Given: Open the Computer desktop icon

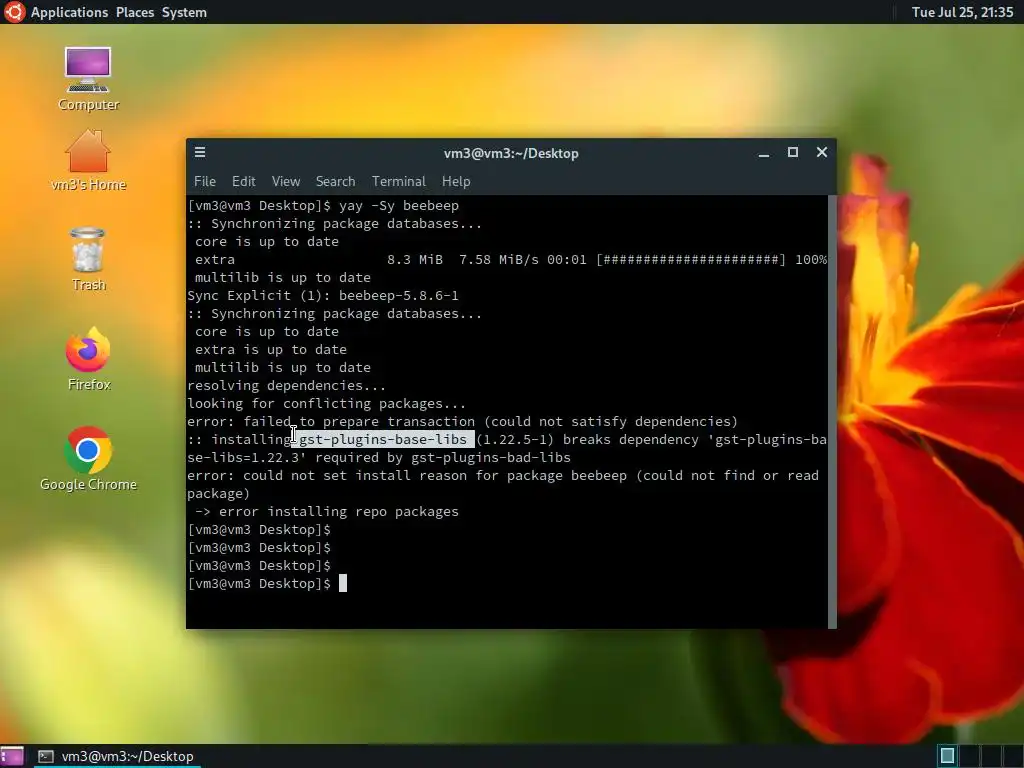Looking at the screenshot, I should (x=88, y=78).
